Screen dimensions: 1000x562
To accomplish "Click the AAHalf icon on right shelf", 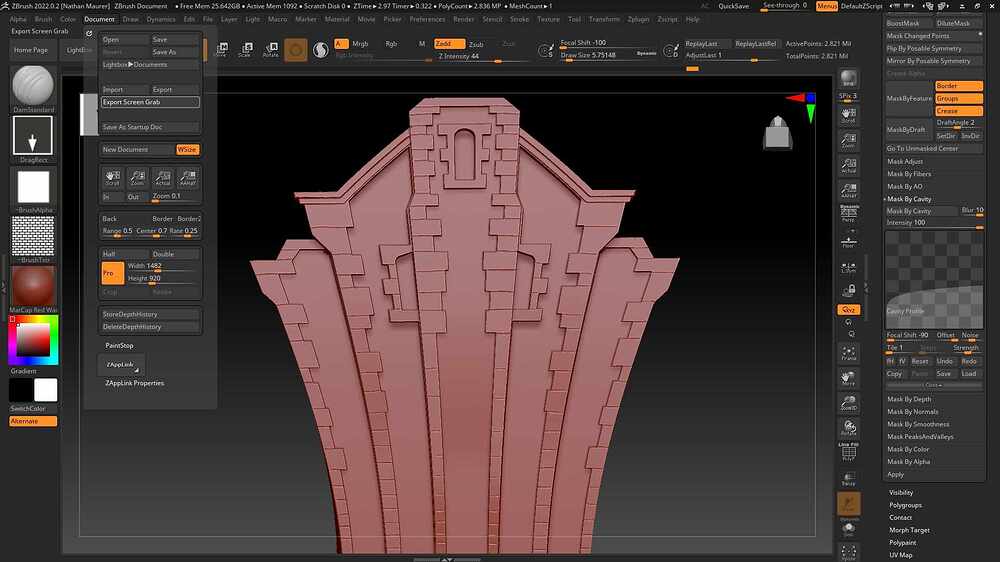I will click(x=848, y=190).
